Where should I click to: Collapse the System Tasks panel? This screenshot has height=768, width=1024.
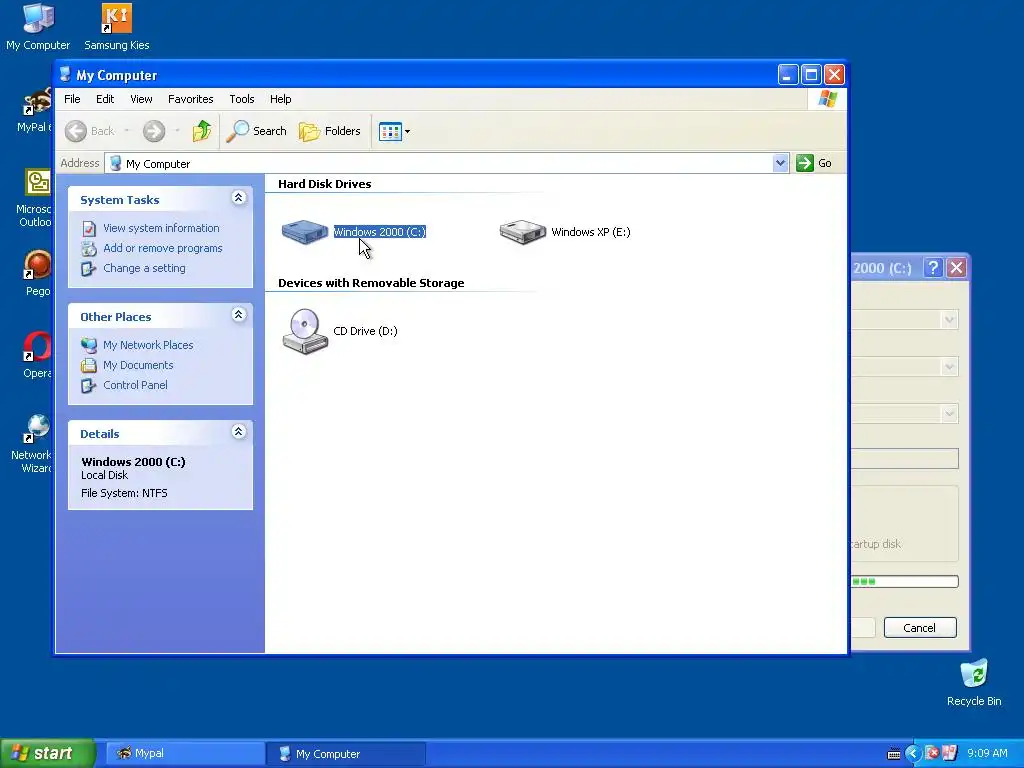tap(239, 198)
